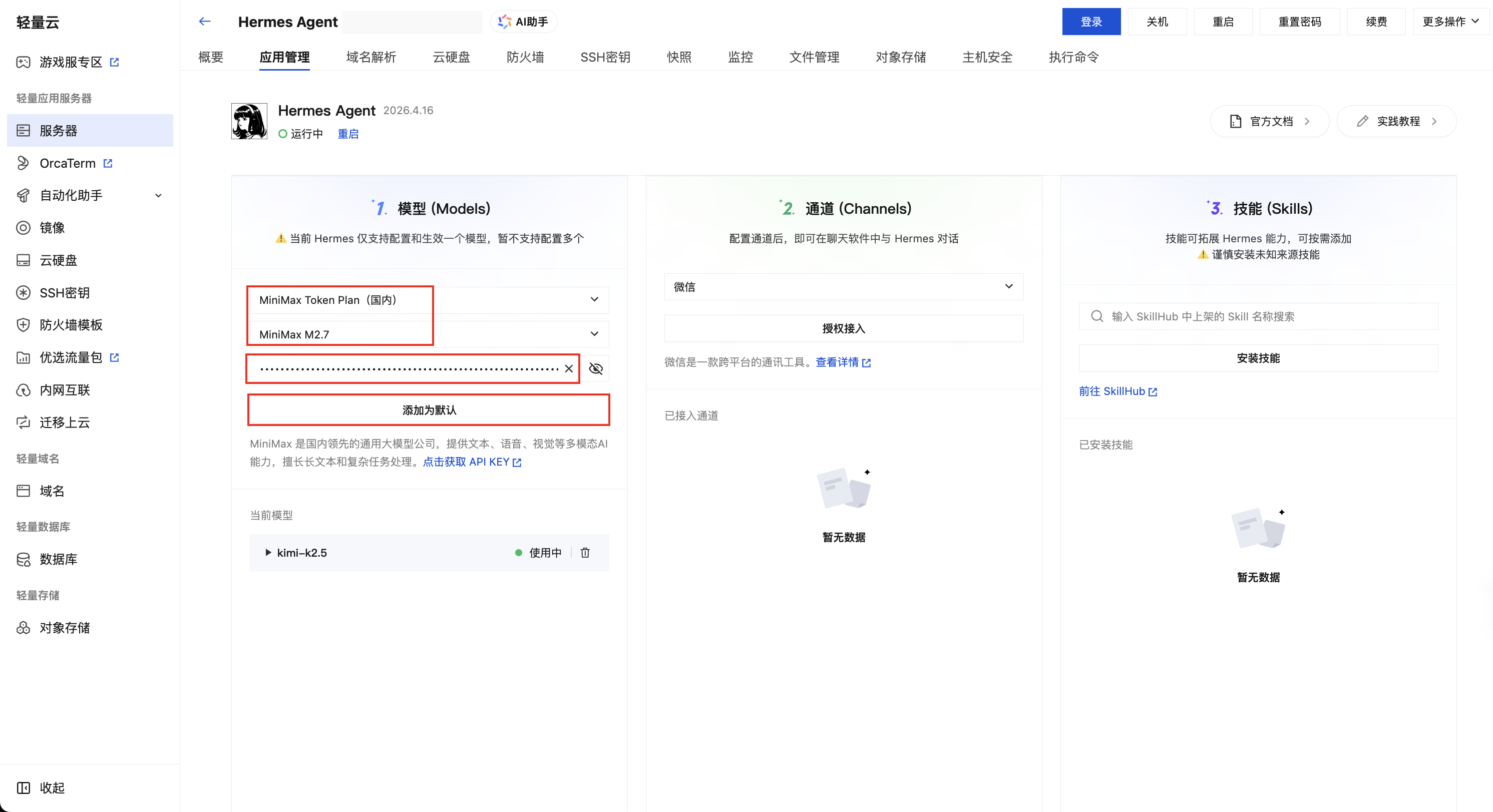Open the AI助手 assistant

coord(523,22)
